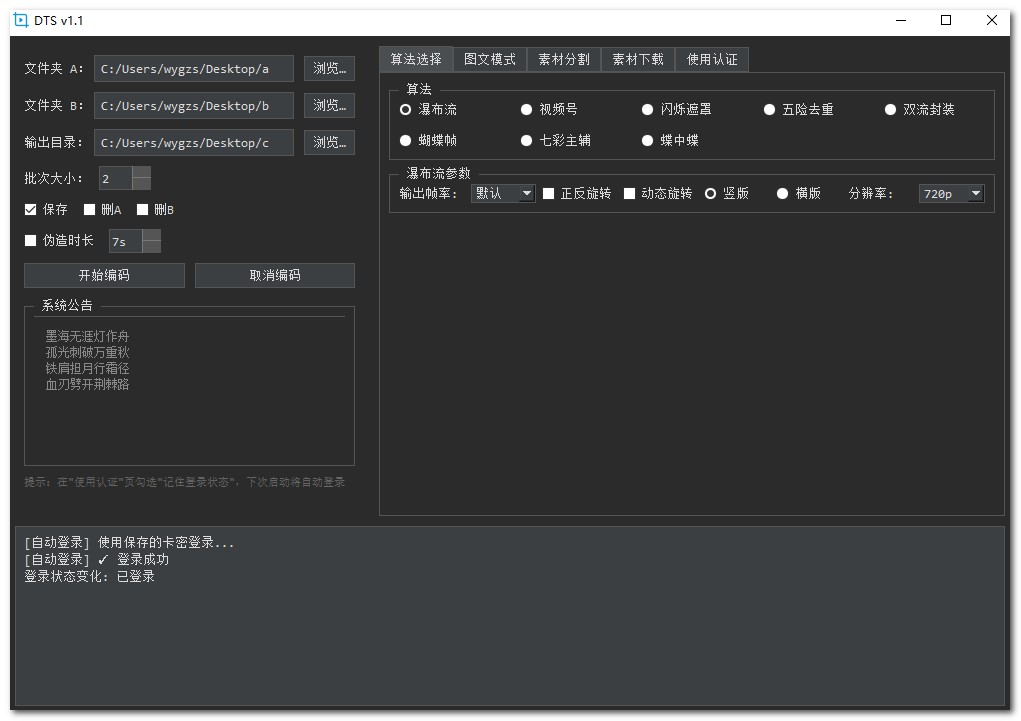Adjust the 伪造时长 7s spinner

click(x=151, y=241)
